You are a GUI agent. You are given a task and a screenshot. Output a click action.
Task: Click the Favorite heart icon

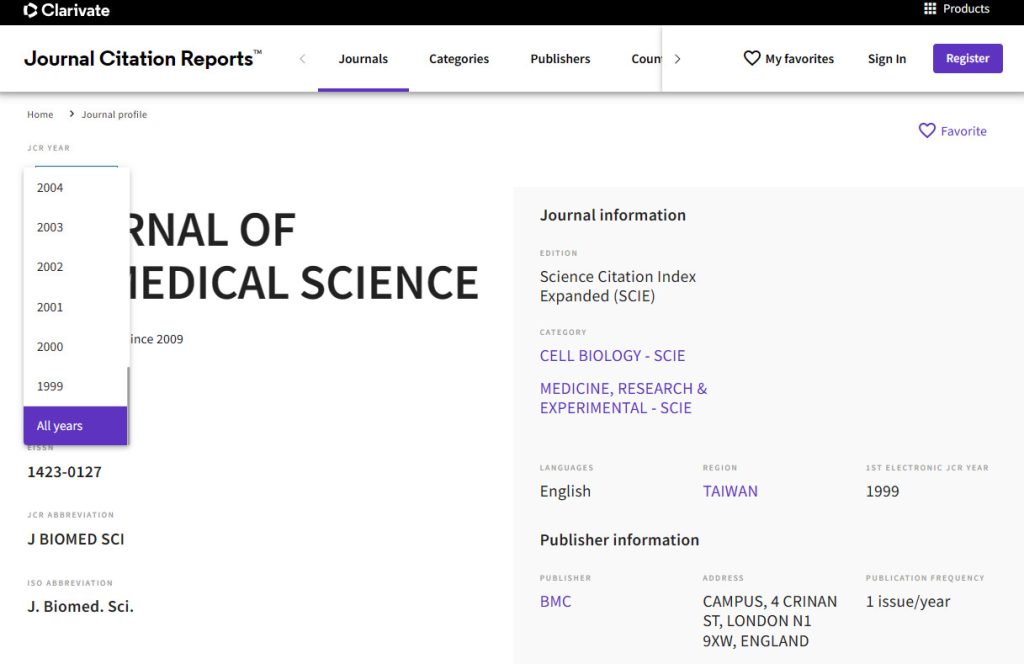(x=927, y=131)
